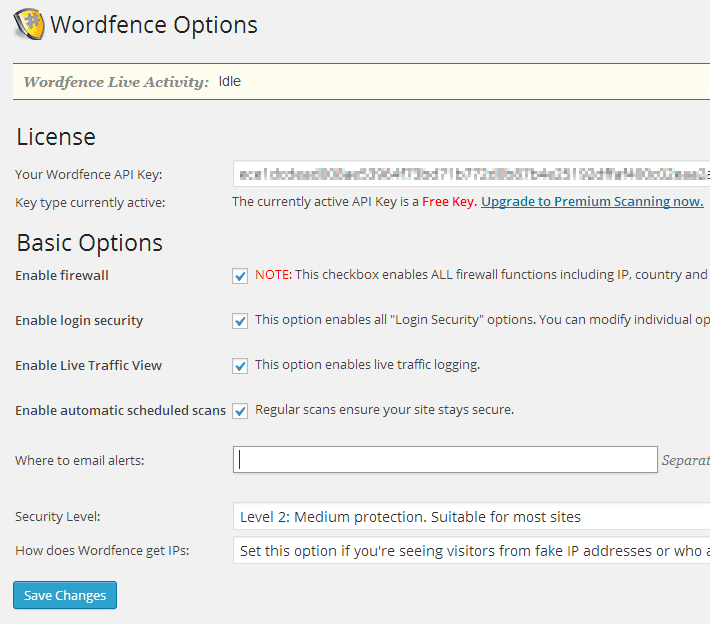This screenshot has height=624, width=710.
Task: Open the Security Level dropdown
Action: click(471, 516)
